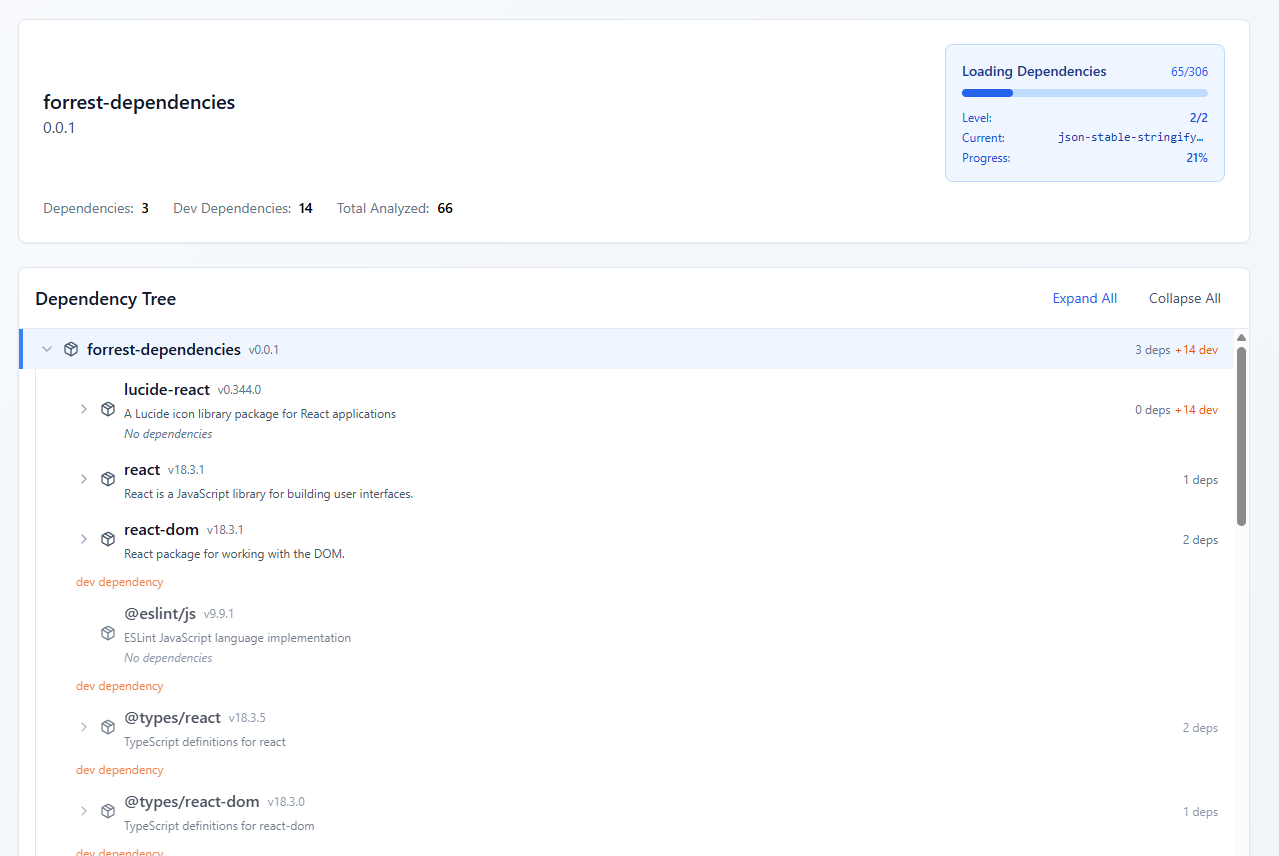Expand the @types/react-dom dependency chevron
This screenshot has width=1279, height=856.
coord(84,811)
